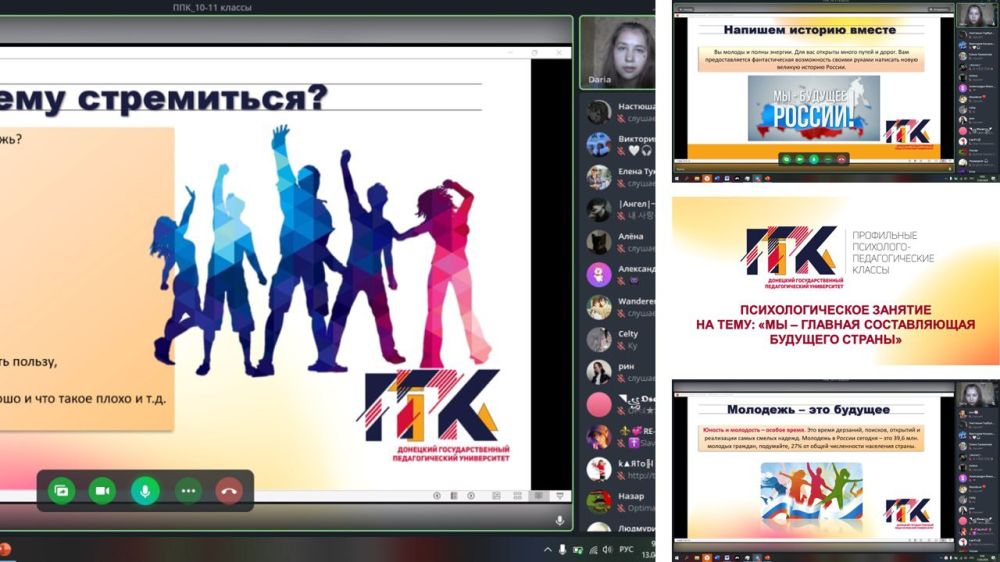Click headphones icon under Виктория
Viewport: 1000px width, 562px height.
[646, 151]
